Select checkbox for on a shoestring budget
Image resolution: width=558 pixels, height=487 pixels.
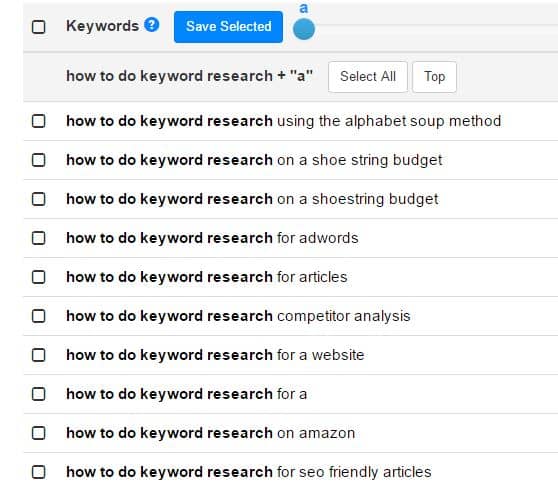click(x=38, y=199)
